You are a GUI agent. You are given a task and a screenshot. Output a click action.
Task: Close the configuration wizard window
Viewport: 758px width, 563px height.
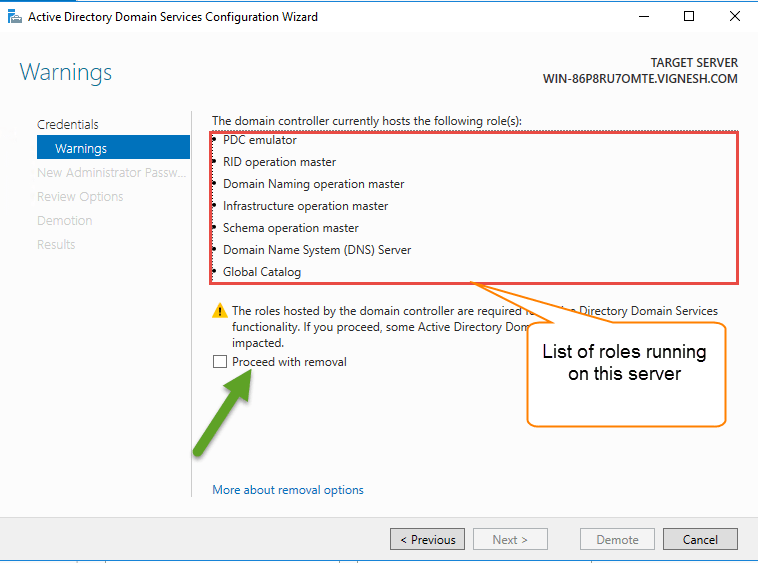[735, 16]
